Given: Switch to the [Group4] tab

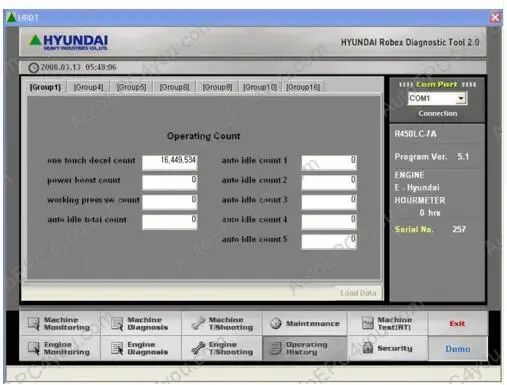Looking at the screenshot, I should point(88,87).
